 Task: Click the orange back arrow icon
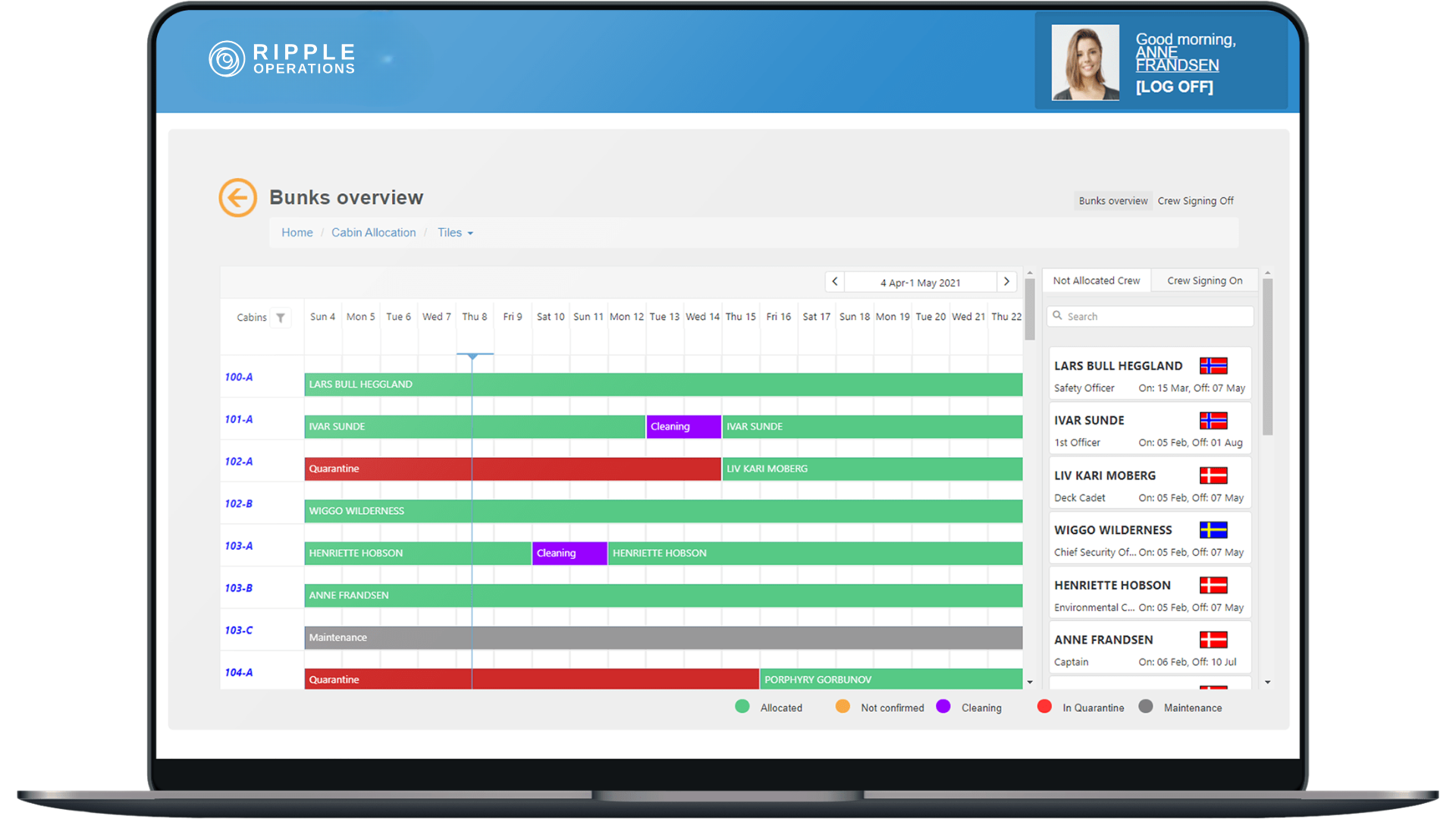click(x=237, y=198)
